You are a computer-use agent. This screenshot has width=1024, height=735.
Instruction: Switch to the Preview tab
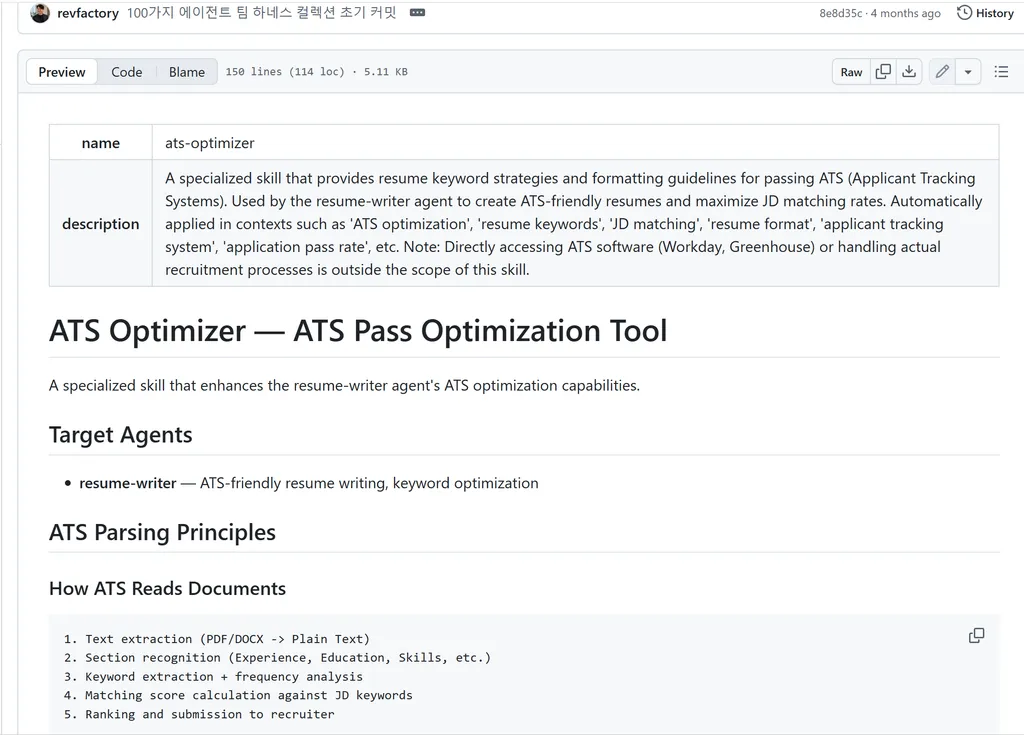point(62,72)
